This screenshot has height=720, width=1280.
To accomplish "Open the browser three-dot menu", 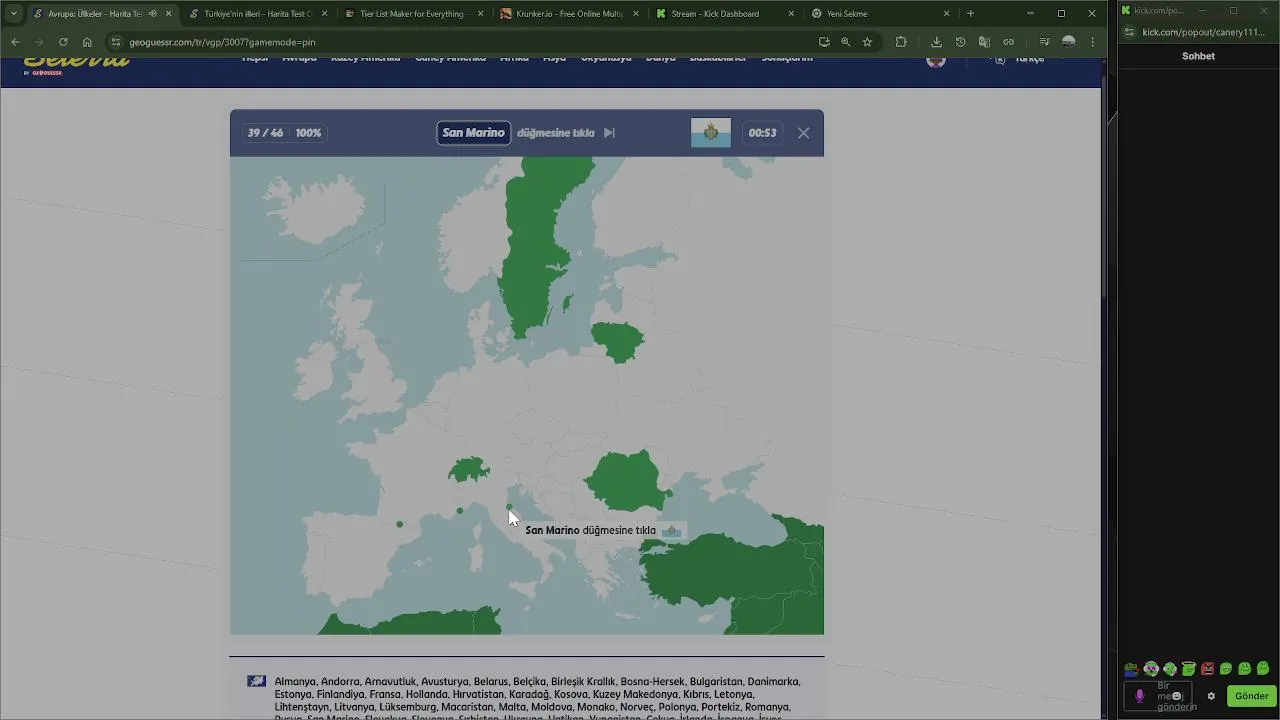I will 1092,42.
